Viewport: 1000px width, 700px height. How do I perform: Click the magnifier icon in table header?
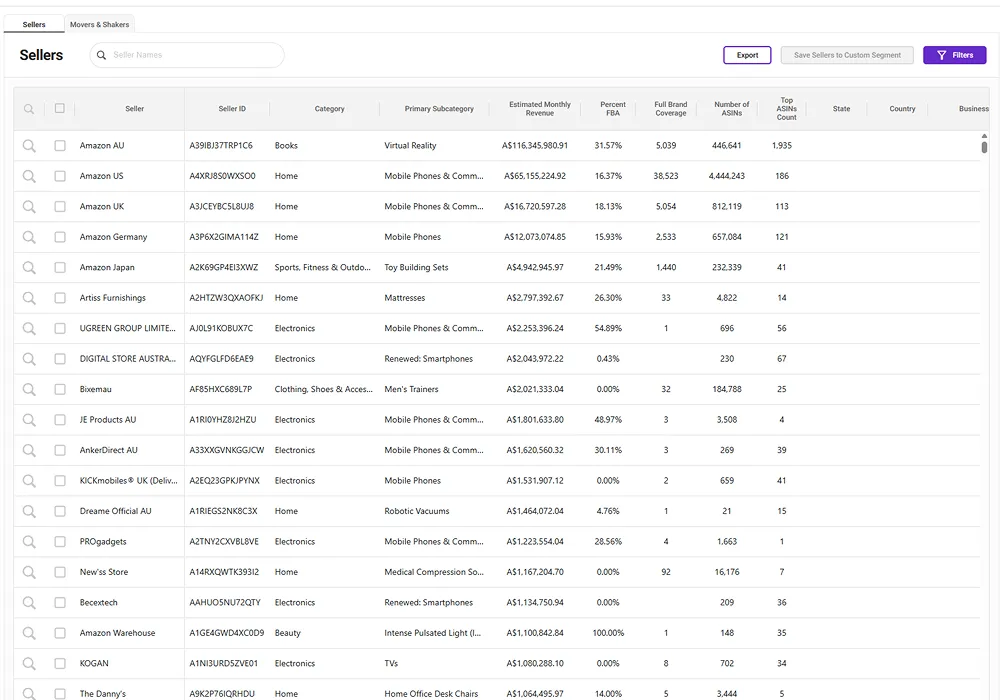(x=29, y=109)
